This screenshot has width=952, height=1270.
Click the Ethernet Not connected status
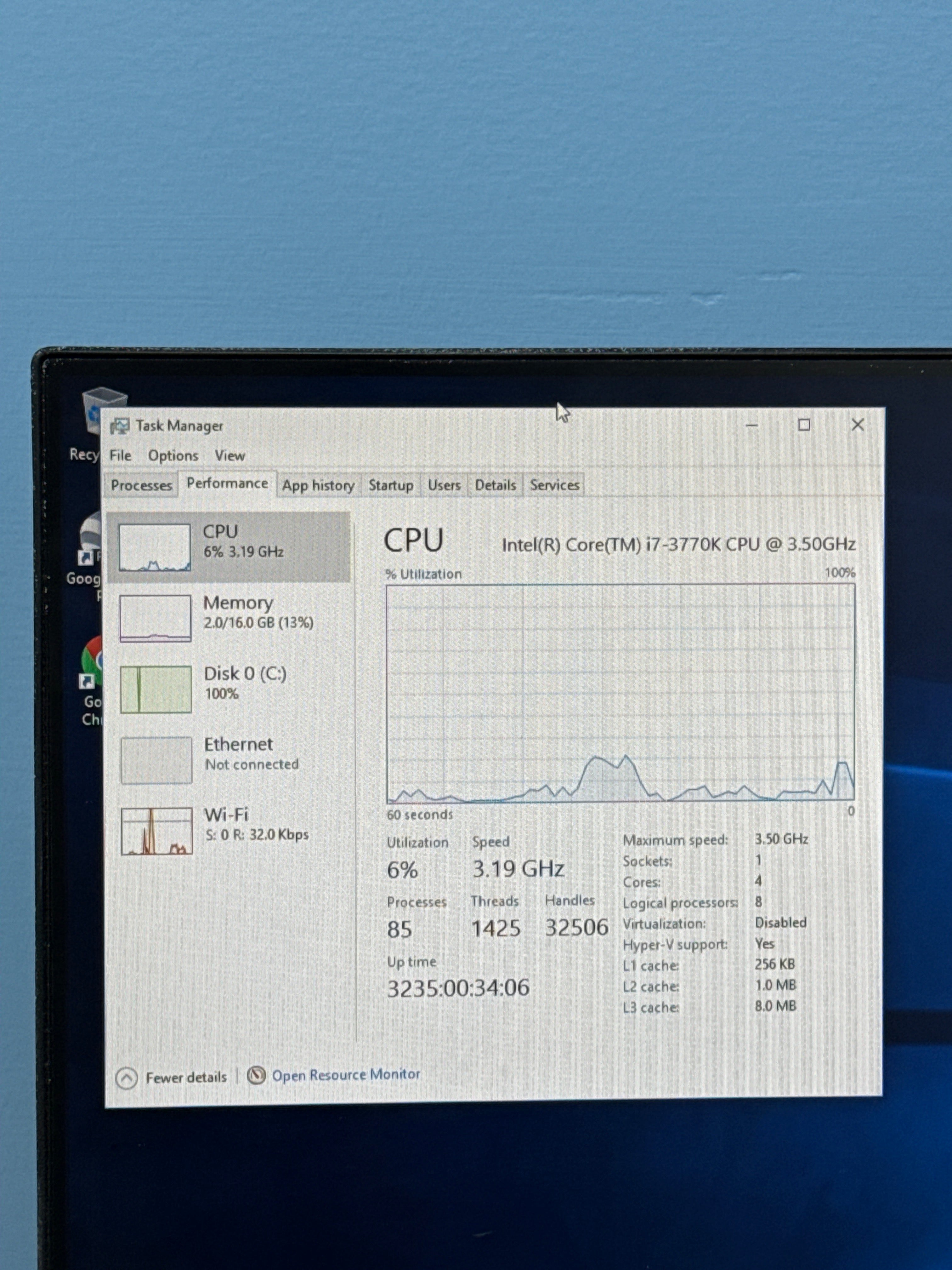tap(252, 764)
